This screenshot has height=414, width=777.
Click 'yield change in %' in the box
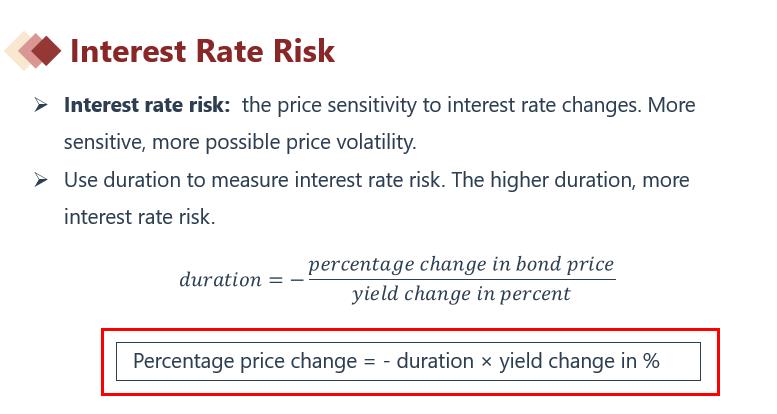click(579, 361)
